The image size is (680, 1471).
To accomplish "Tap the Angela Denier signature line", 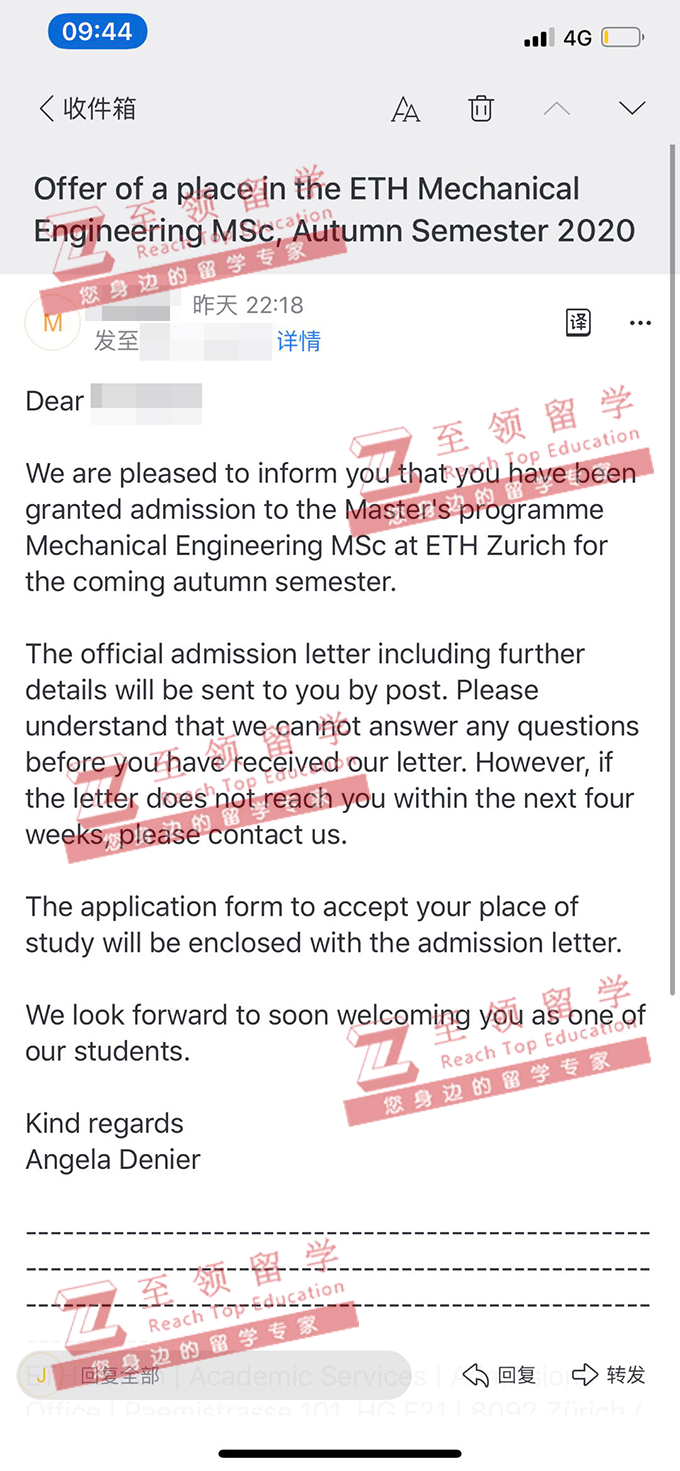I will (x=113, y=1159).
